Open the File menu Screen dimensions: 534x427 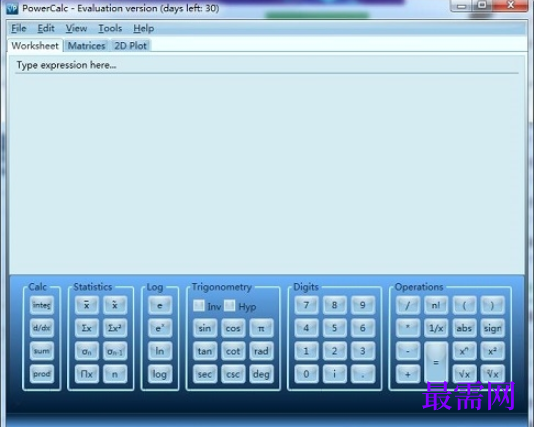[x=19, y=28]
